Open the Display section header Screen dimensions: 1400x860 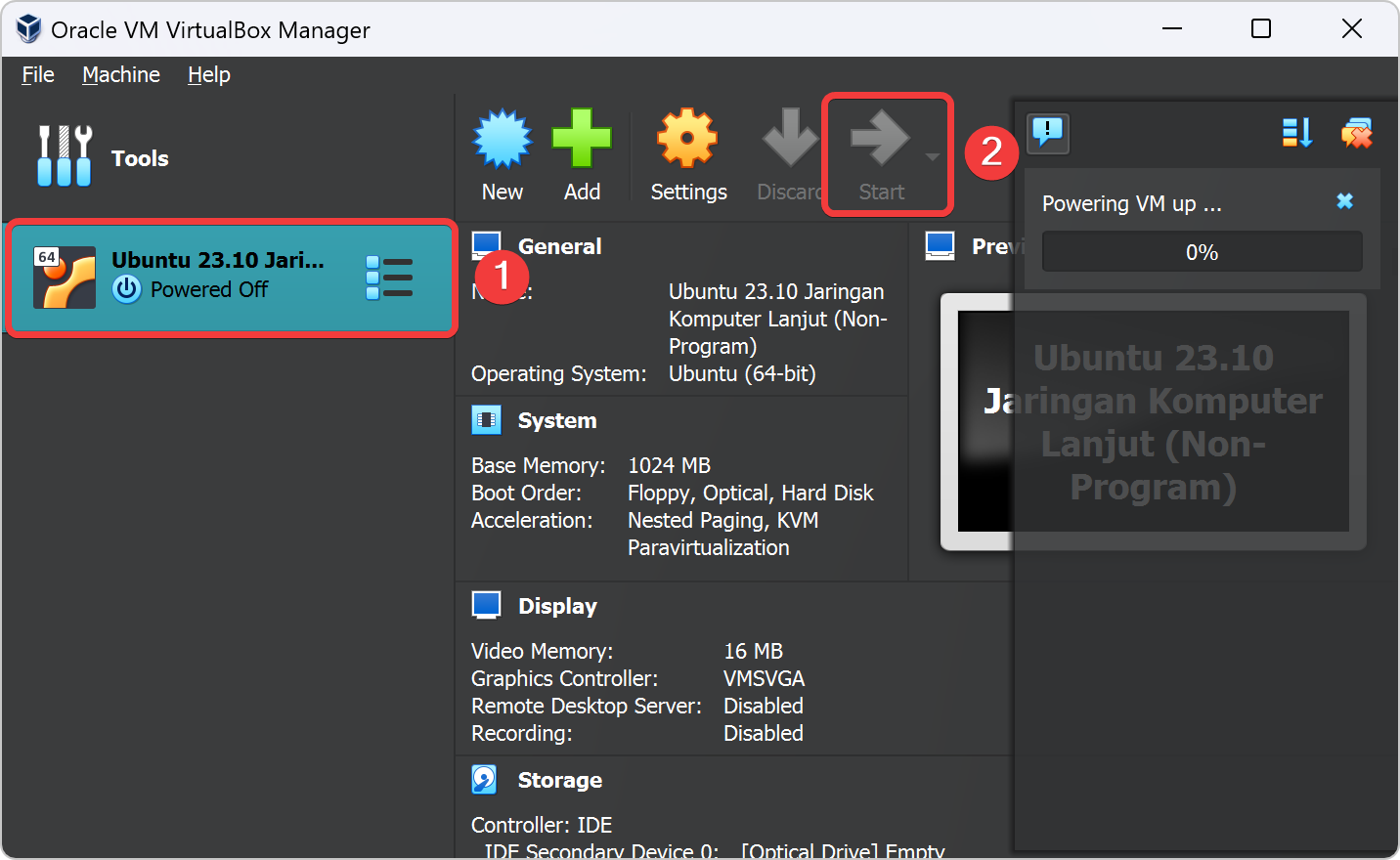(557, 606)
